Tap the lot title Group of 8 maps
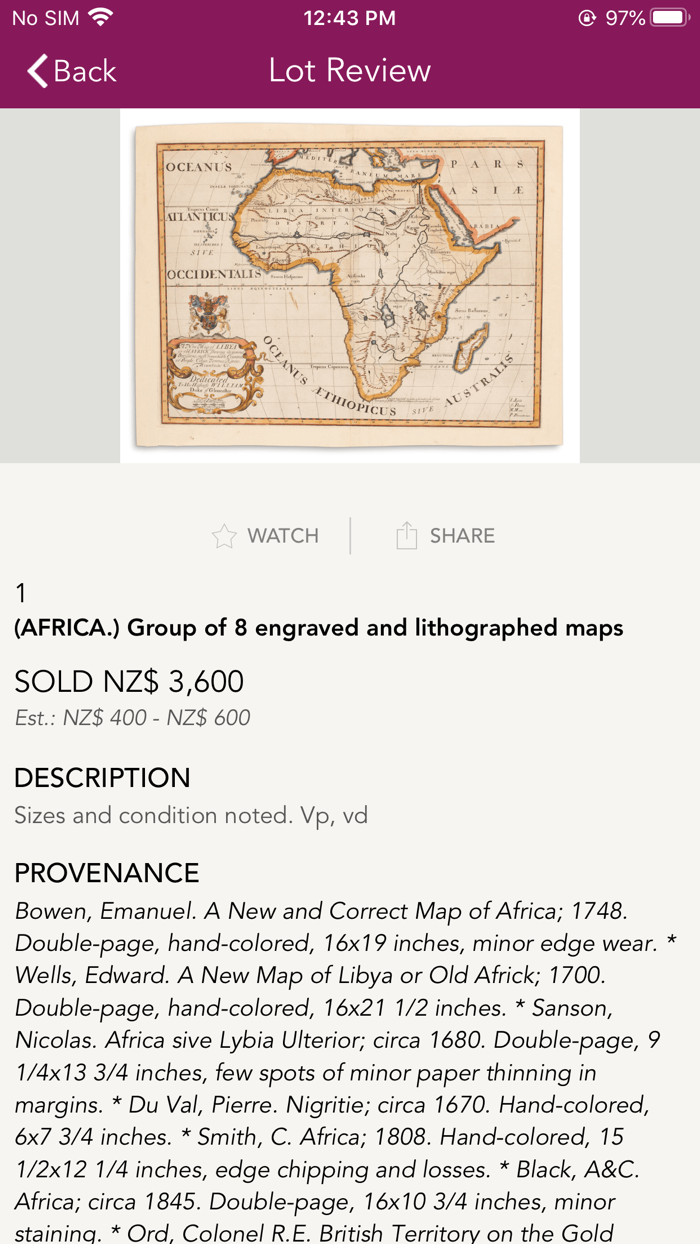Viewport: 700px width, 1244px height. 318,628
